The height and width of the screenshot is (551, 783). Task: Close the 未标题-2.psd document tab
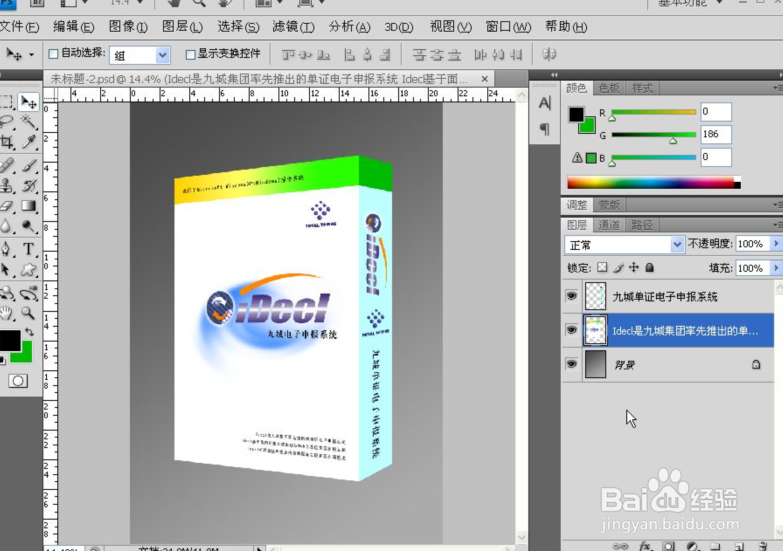484,79
